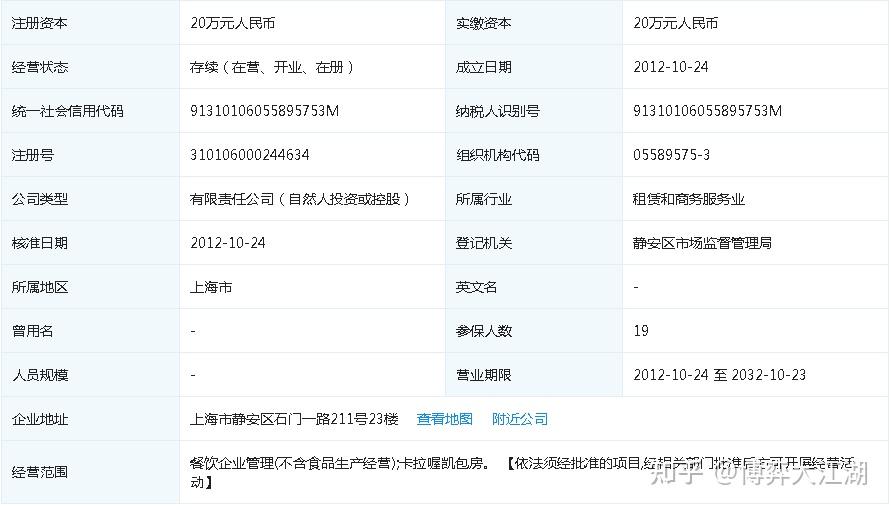Screen dimensions: 891x510
Task: Click the 实缴资本 value cell
Action: click(x=676, y=23)
